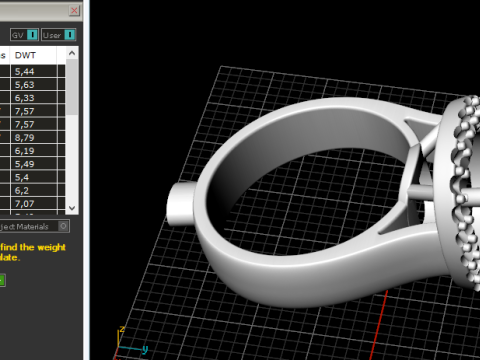Select the 5,4 DWT cell
The image size is (480, 360).
pyautogui.click(x=34, y=177)
